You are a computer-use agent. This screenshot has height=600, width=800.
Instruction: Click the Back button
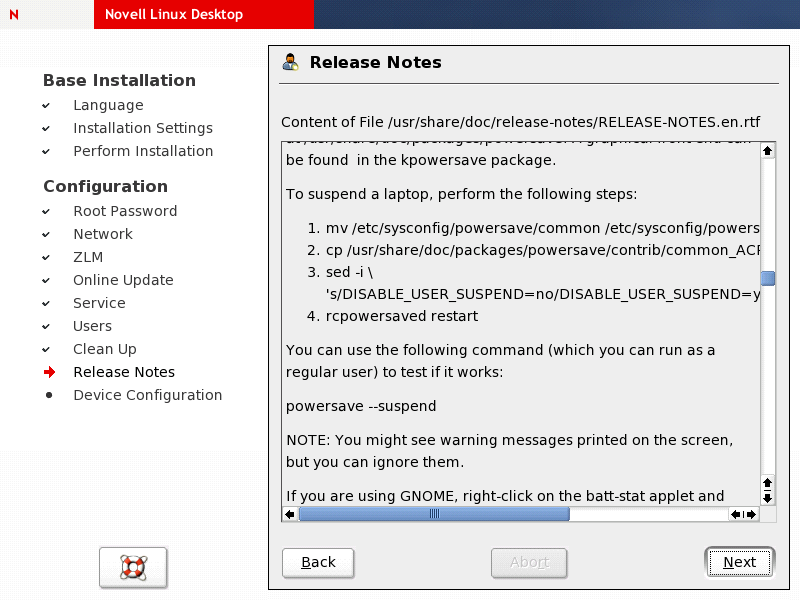[x=318, y=563]
